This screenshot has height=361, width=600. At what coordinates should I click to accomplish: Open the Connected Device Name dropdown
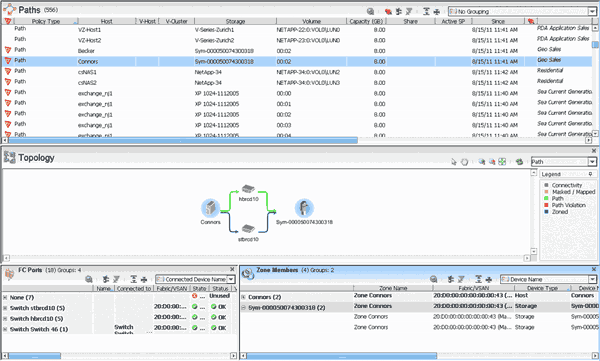(231, 279)
